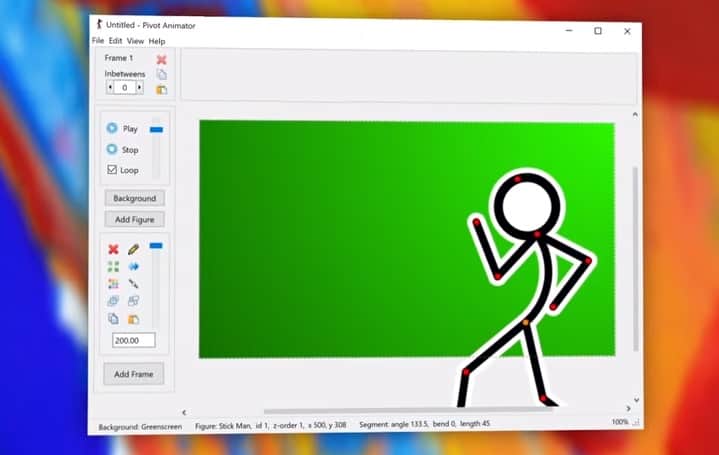Image resolution: width=719 pixels, height=455 pixels.
Task: Lower the figure in the z-order
Action: (x=133, y=301)
